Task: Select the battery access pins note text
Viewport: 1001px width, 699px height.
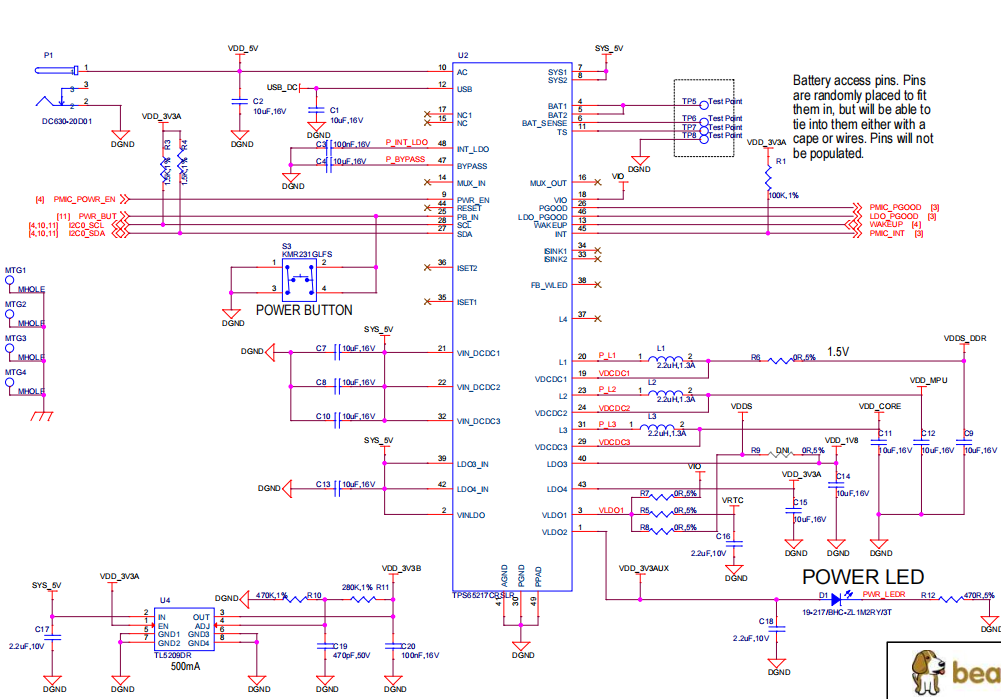Action: click(864, 117)
